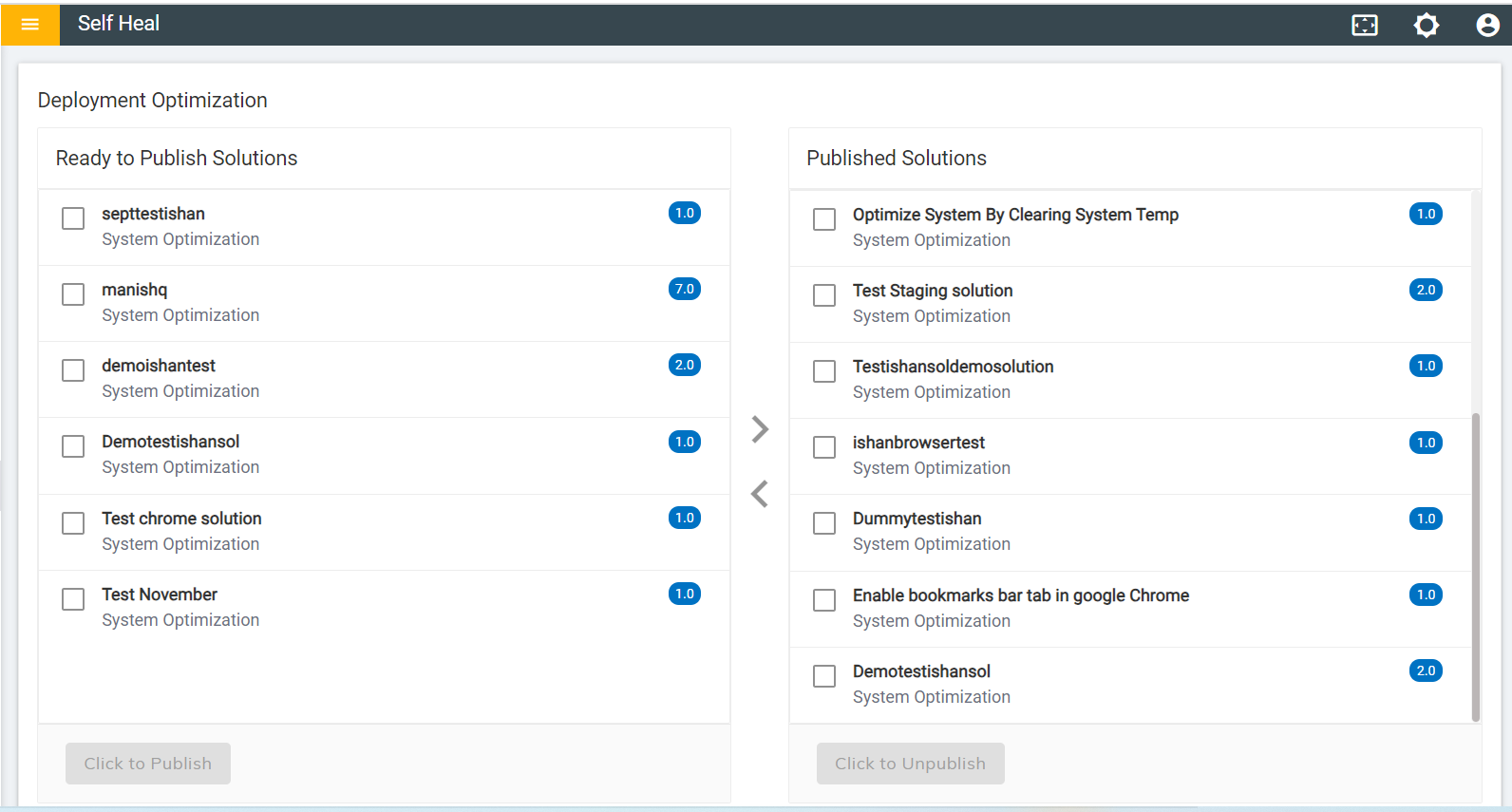Screen dimensions: 1512x812
Task: Click the Click to Publish button
Action: click(148, 764)
